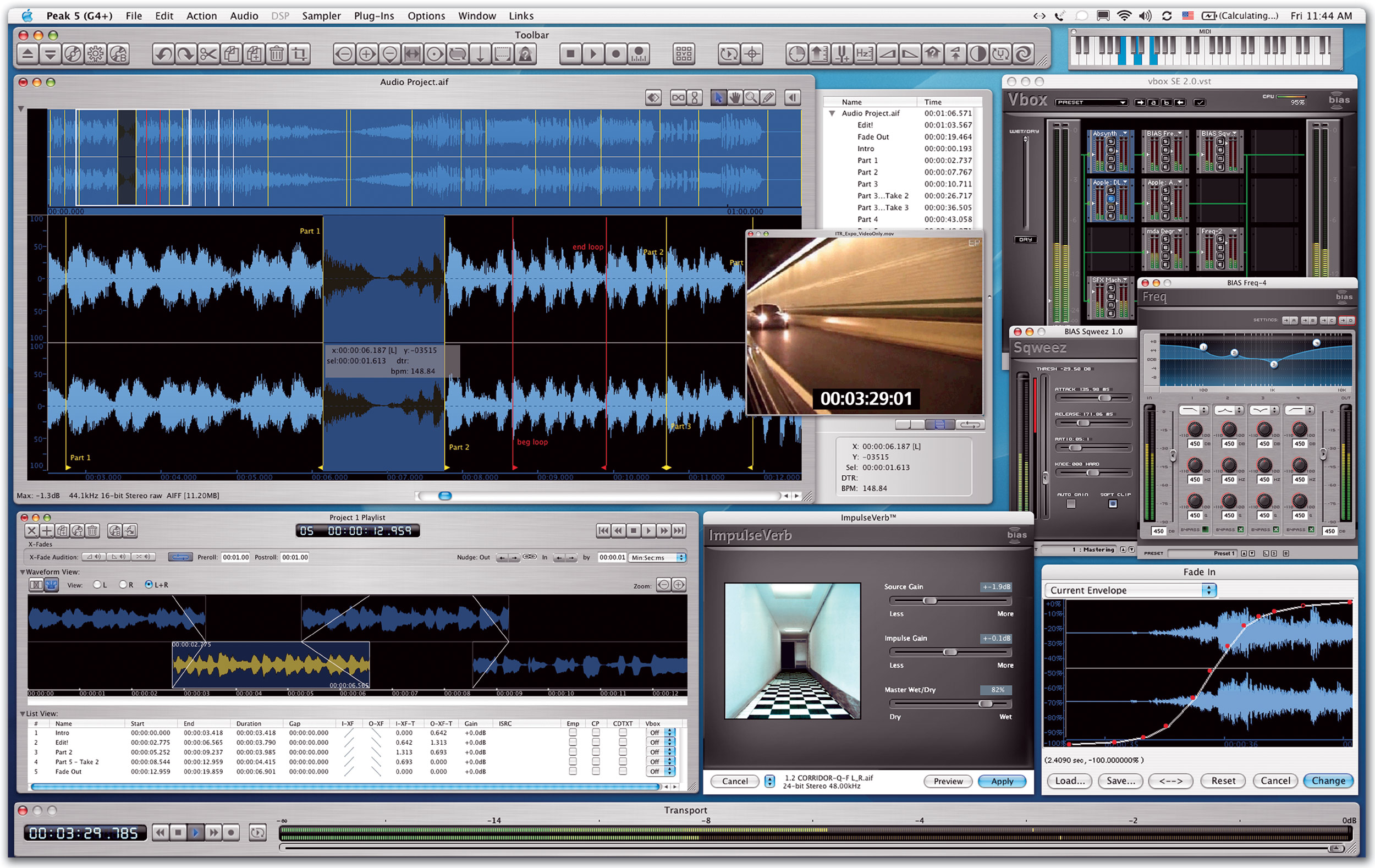Click the horizontal lock icon in Audio Project window
Screen dimensions: 1375x868
point(678,98)
